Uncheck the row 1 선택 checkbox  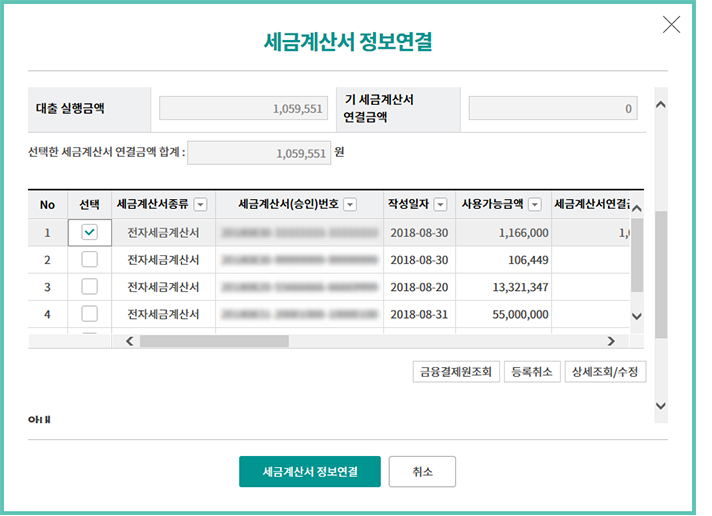tap(90, 232)
